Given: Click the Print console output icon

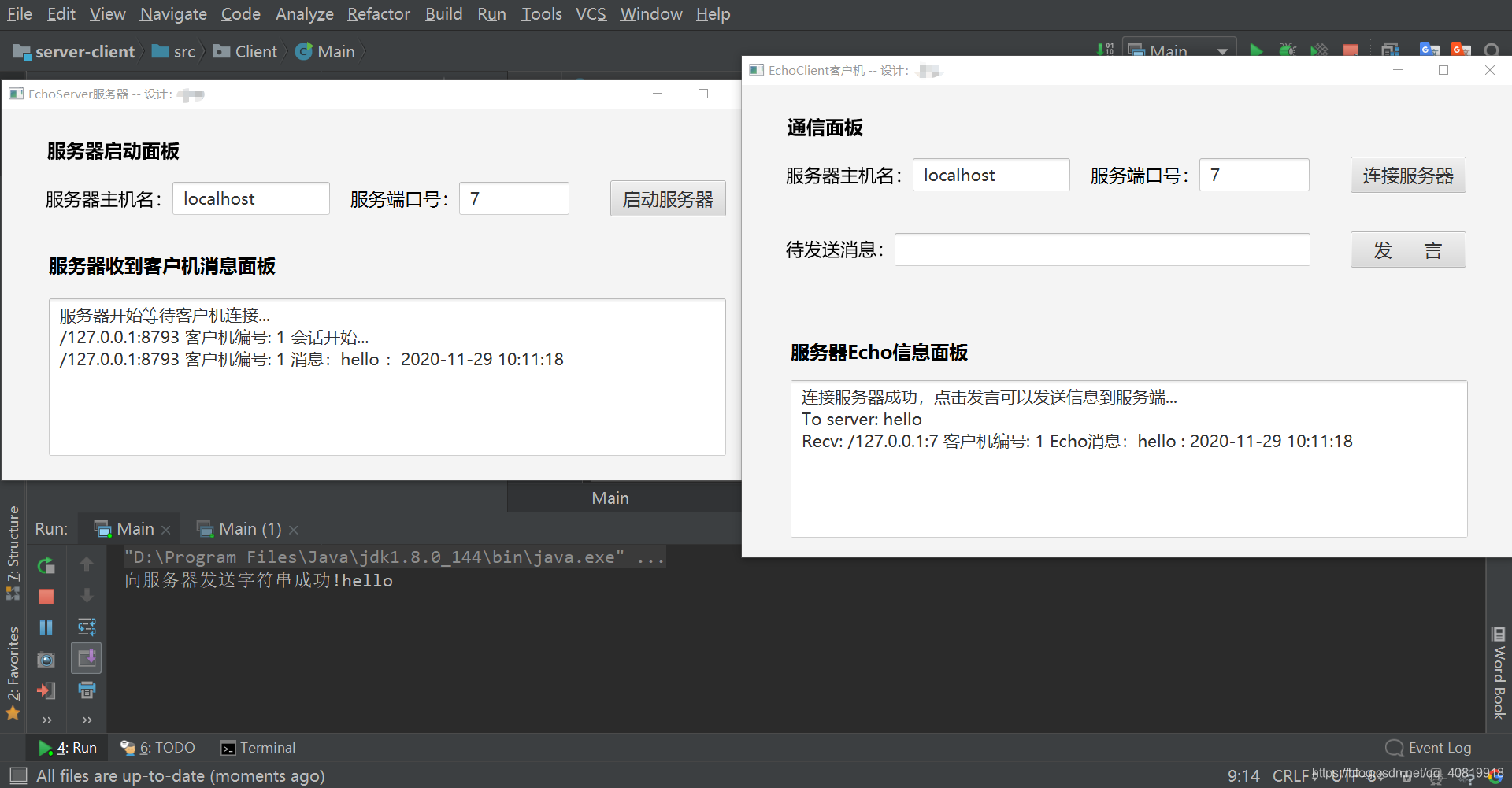Looking at the screenshot, I should tap(87, 690).
